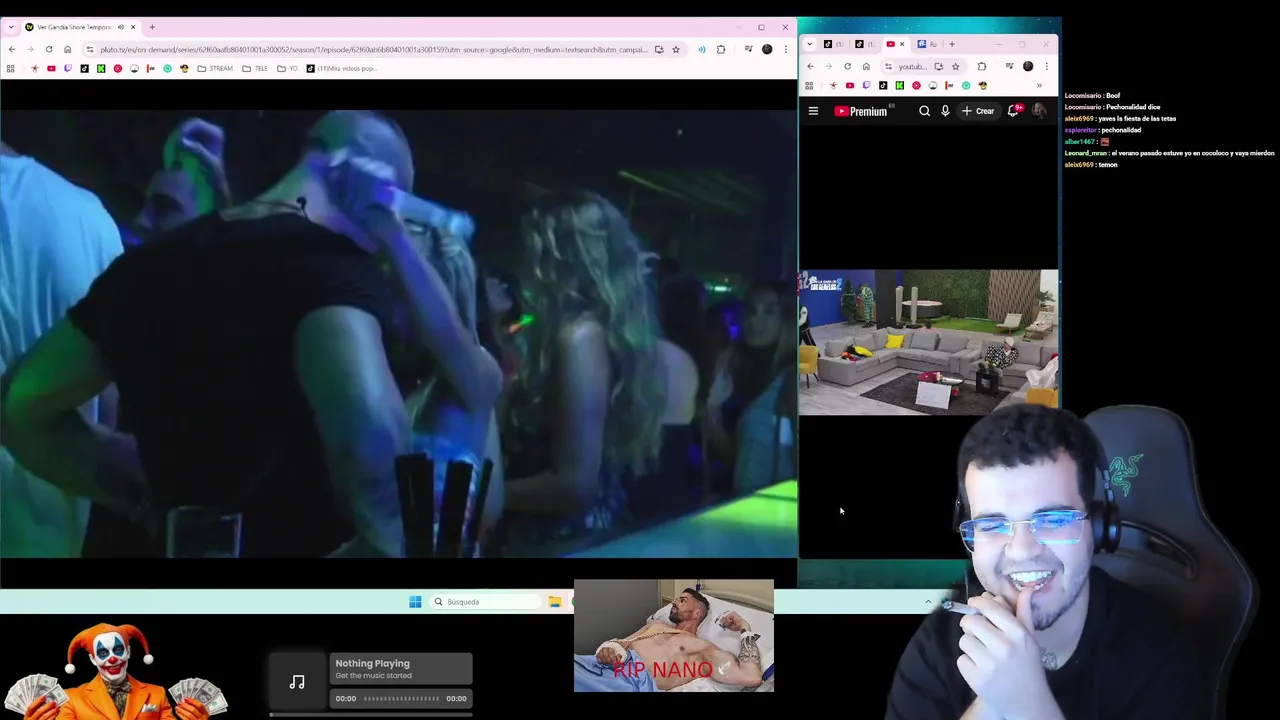
Task: Go back in the Pluto TV browser window
Action: click(x=11, y=49)
